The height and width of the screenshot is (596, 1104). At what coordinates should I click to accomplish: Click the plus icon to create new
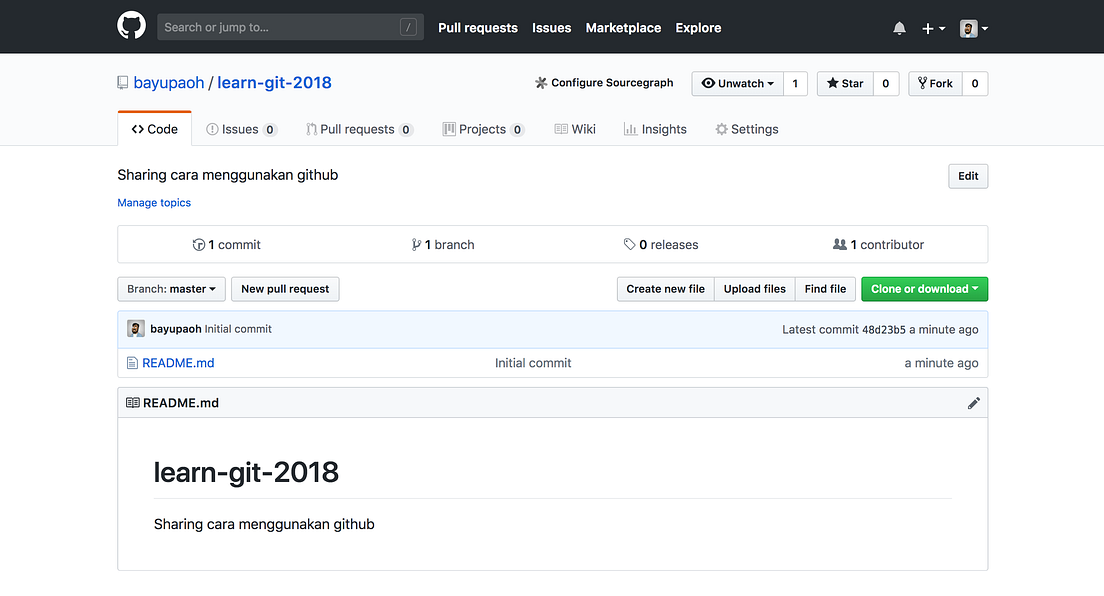(x=927, y=27)
